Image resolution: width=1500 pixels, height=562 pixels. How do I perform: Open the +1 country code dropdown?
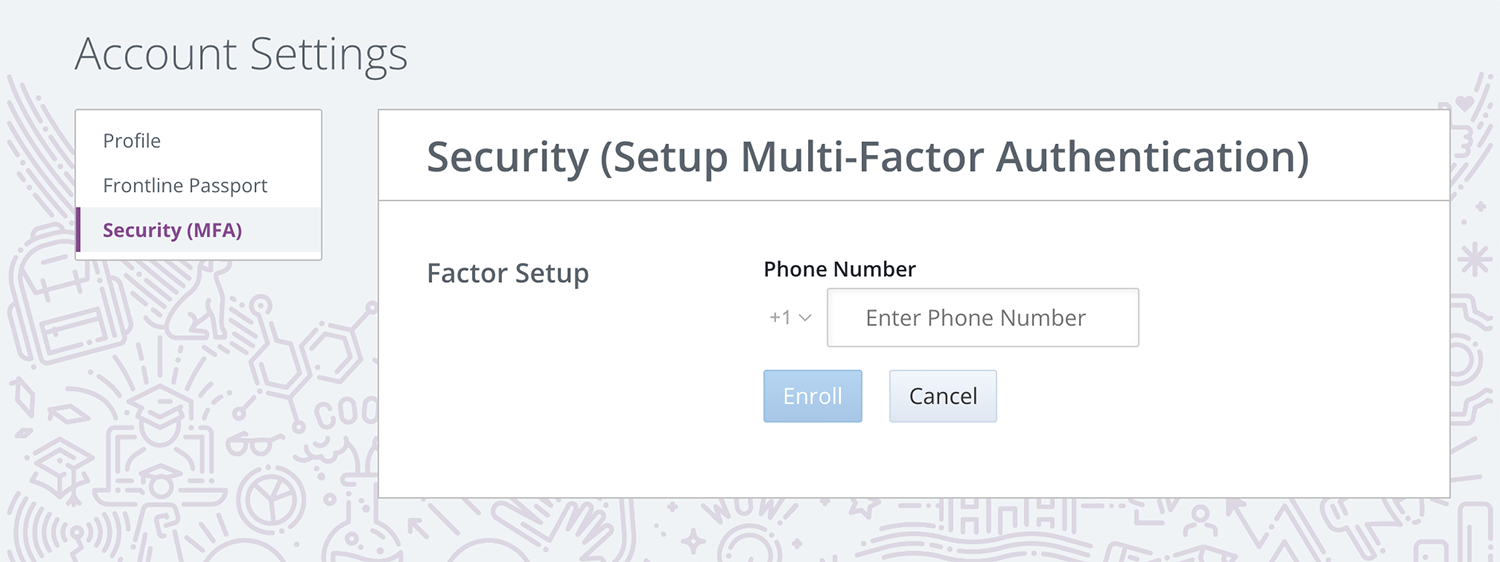(x=790, y=318)
